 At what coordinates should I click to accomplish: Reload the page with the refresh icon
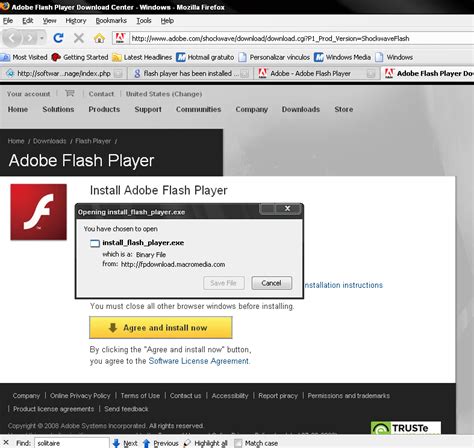[x=59, y=38]
